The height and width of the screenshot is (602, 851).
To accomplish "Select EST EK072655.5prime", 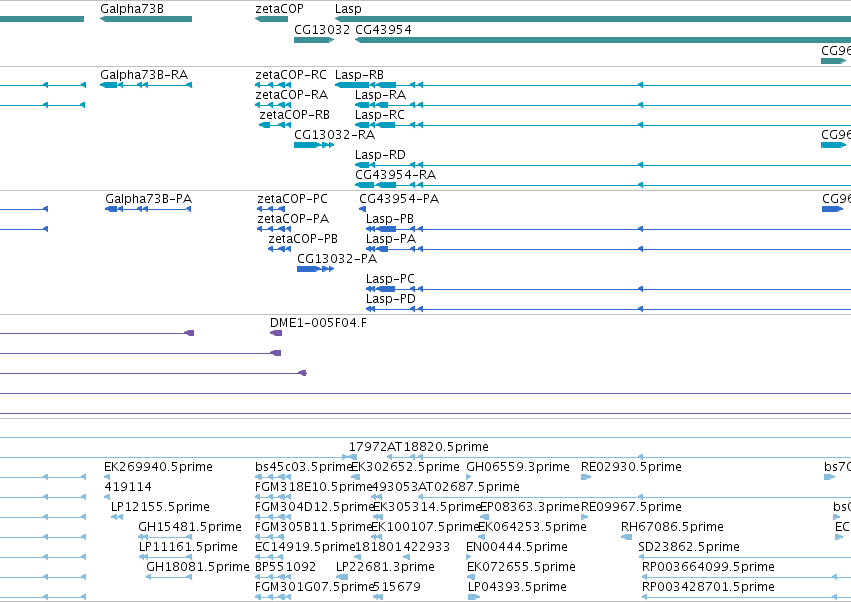I will pyautogui.click(x=522, y=567).
